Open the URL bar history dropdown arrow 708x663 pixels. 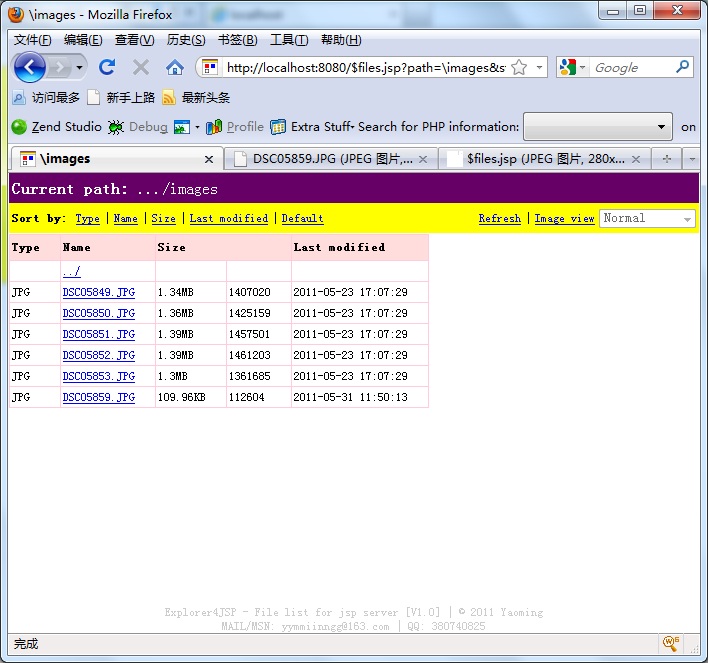coord(540,67)
